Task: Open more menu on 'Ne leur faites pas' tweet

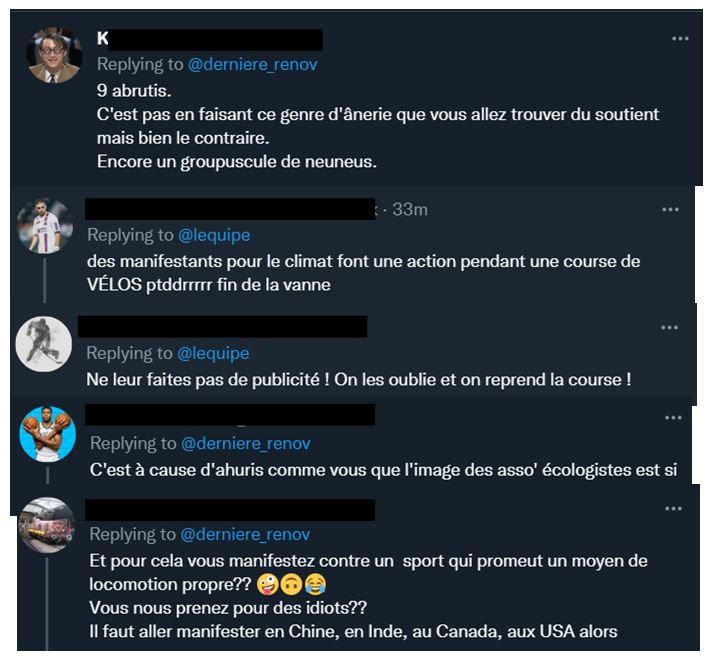Action: pyautogui.click(x=669, y=327)
